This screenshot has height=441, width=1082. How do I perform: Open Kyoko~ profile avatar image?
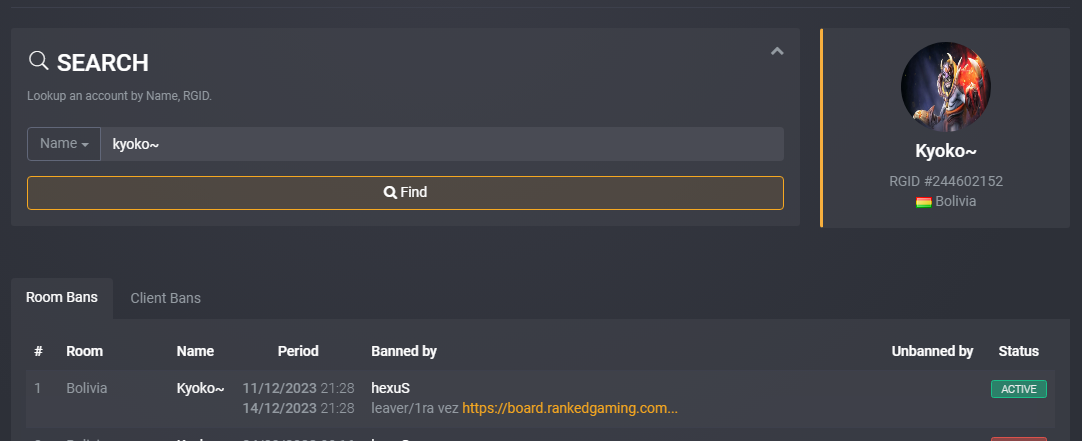pyautogui.click(x=945, y=87)
